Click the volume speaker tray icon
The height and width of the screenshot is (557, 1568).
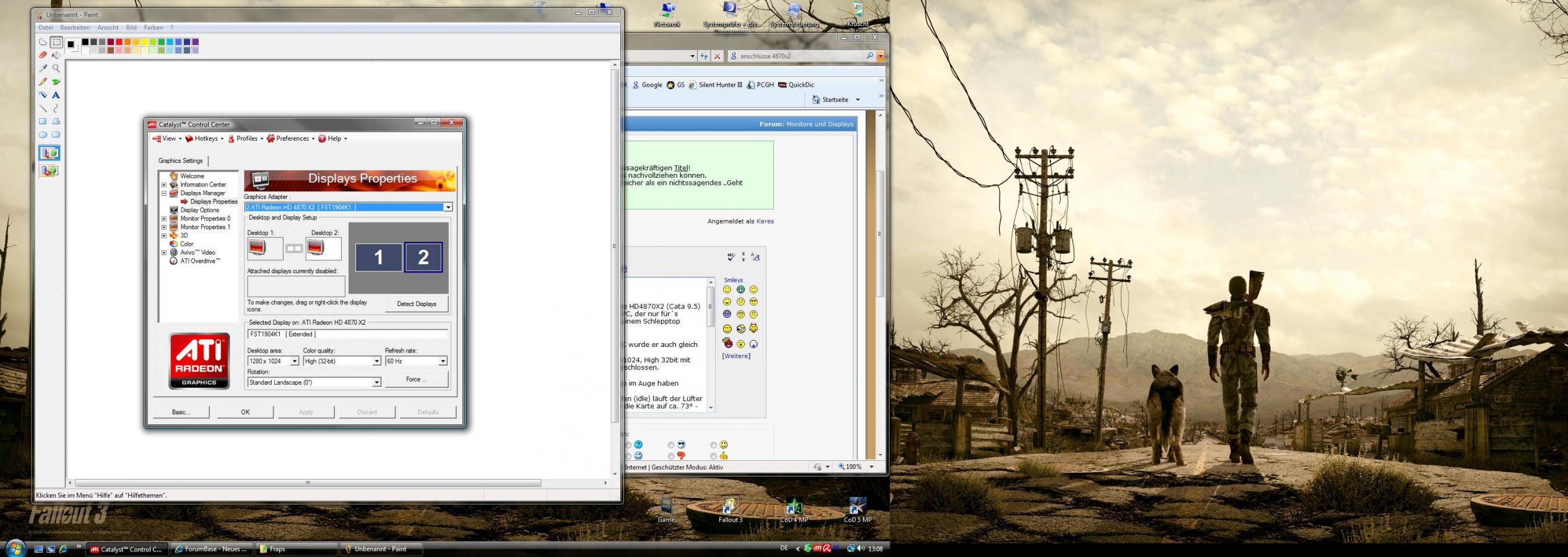coord(861,548)
